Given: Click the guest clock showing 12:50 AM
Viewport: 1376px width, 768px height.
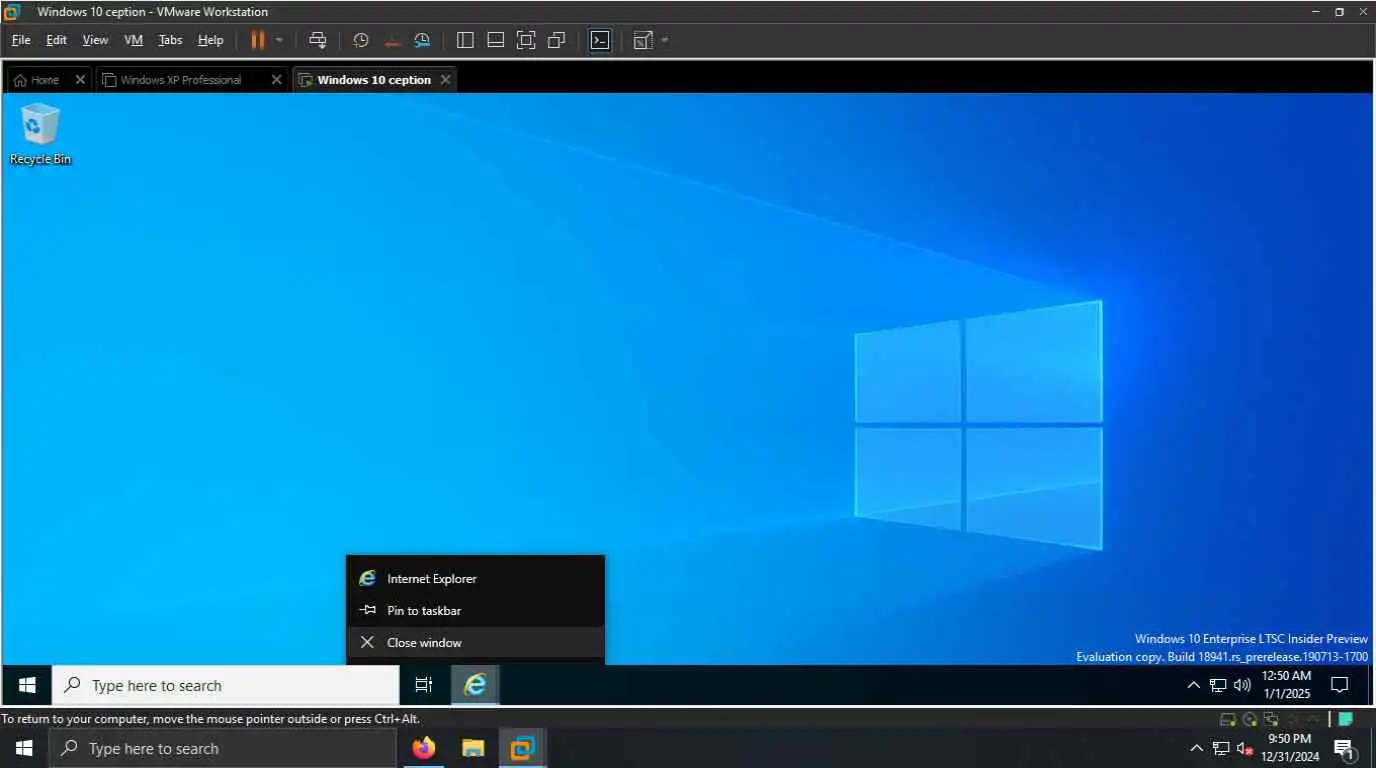Looking at the screenshot, I should point(1286,685).
